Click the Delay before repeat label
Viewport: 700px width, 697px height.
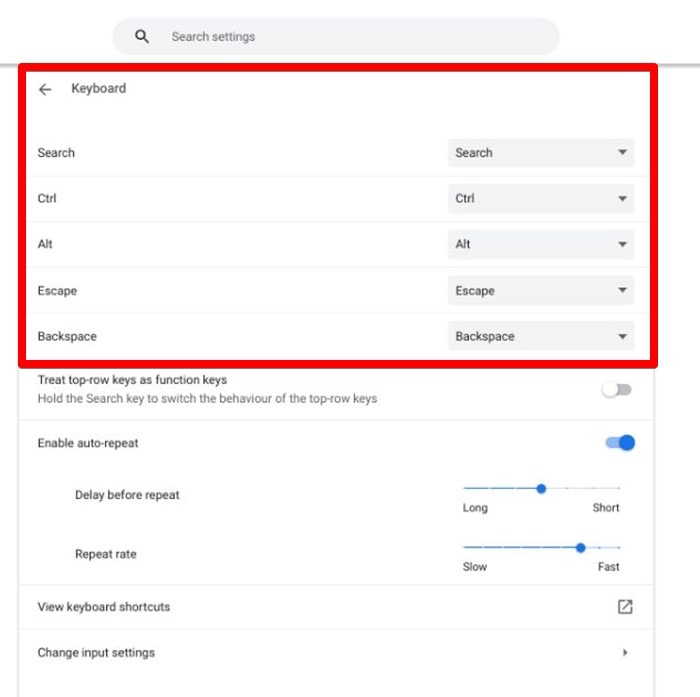pos(127,495)
